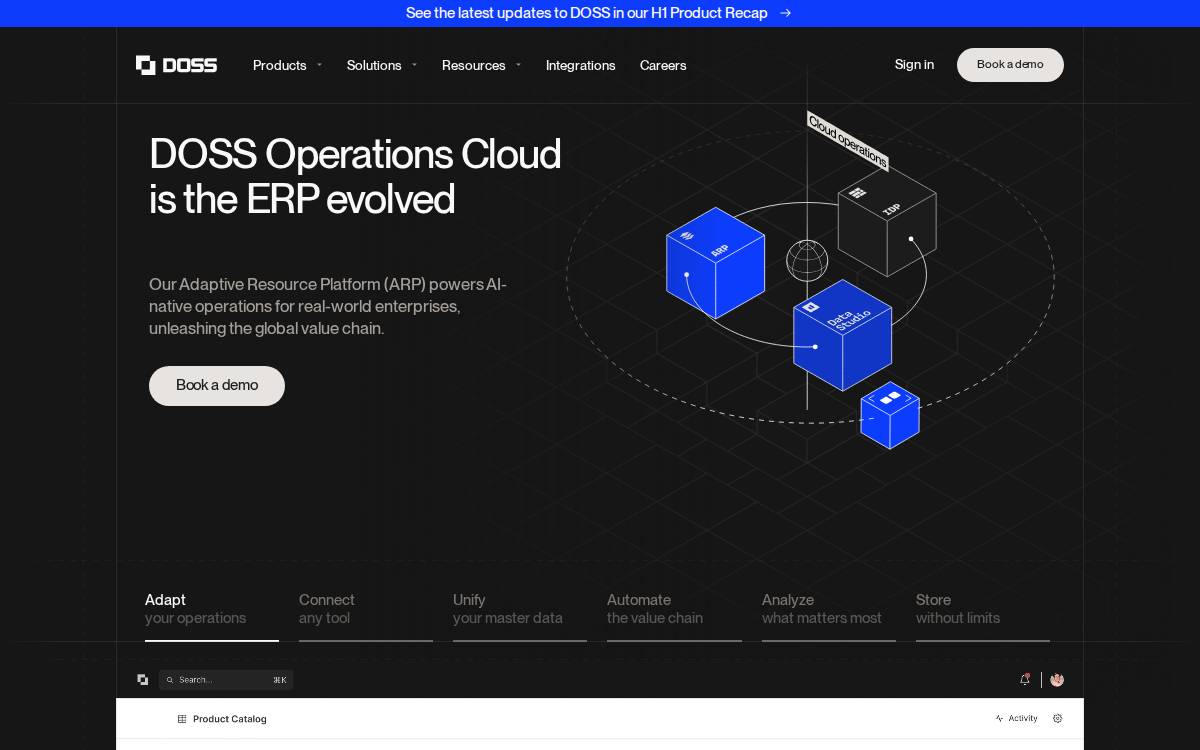Click the DOSS Operations Cloud headline

355,177
